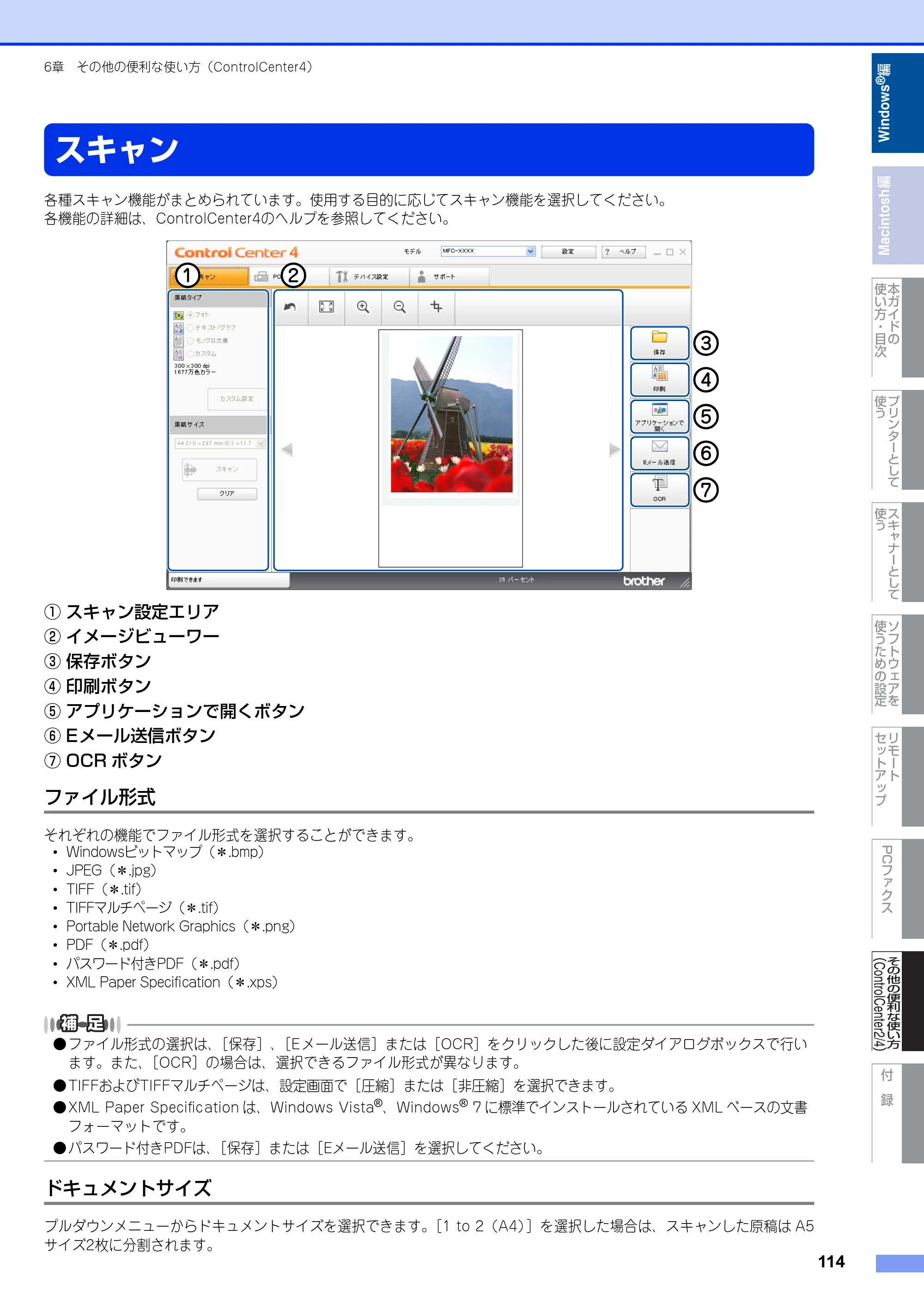924x1308 pixels.
Task: Go to Windows®編 side tab
Action: coord(897,103)
